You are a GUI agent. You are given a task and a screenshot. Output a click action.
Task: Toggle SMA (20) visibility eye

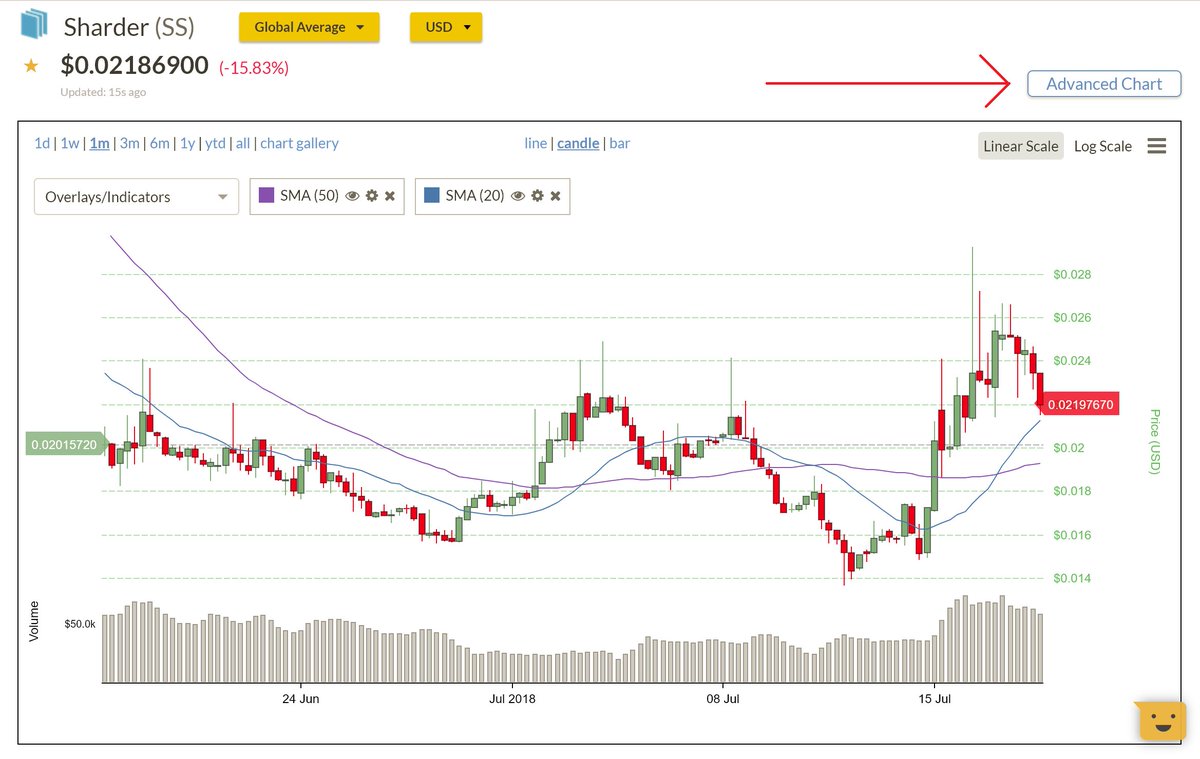[518, 196]
